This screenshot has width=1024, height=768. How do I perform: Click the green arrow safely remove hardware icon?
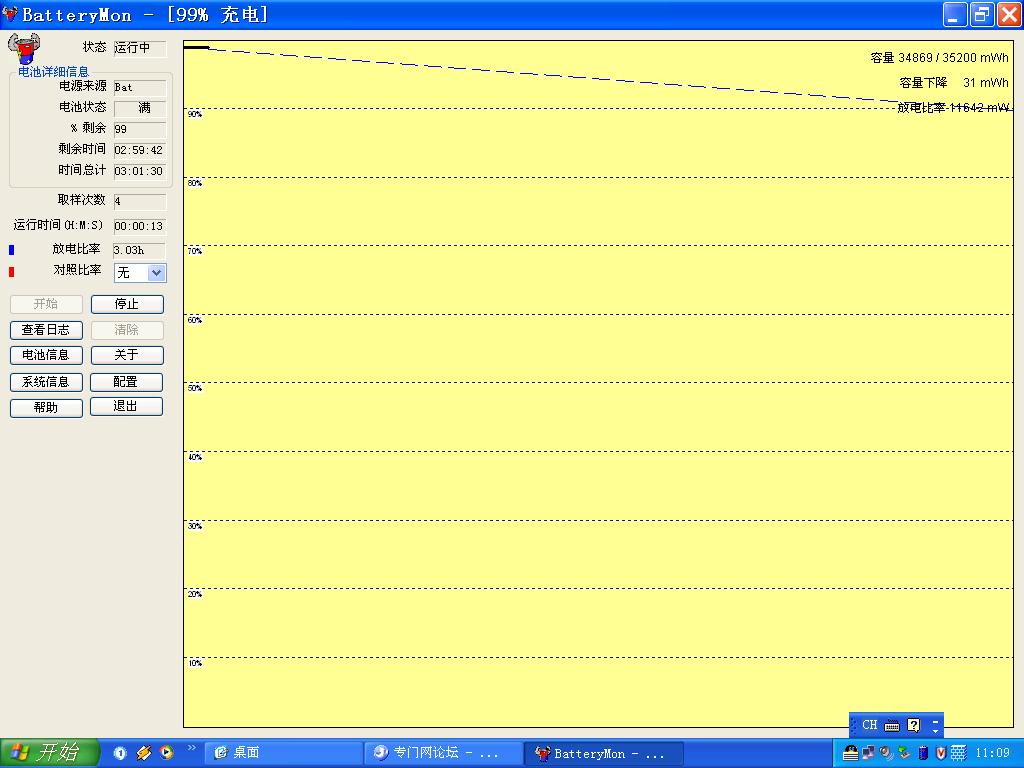(x=904, y=753)
